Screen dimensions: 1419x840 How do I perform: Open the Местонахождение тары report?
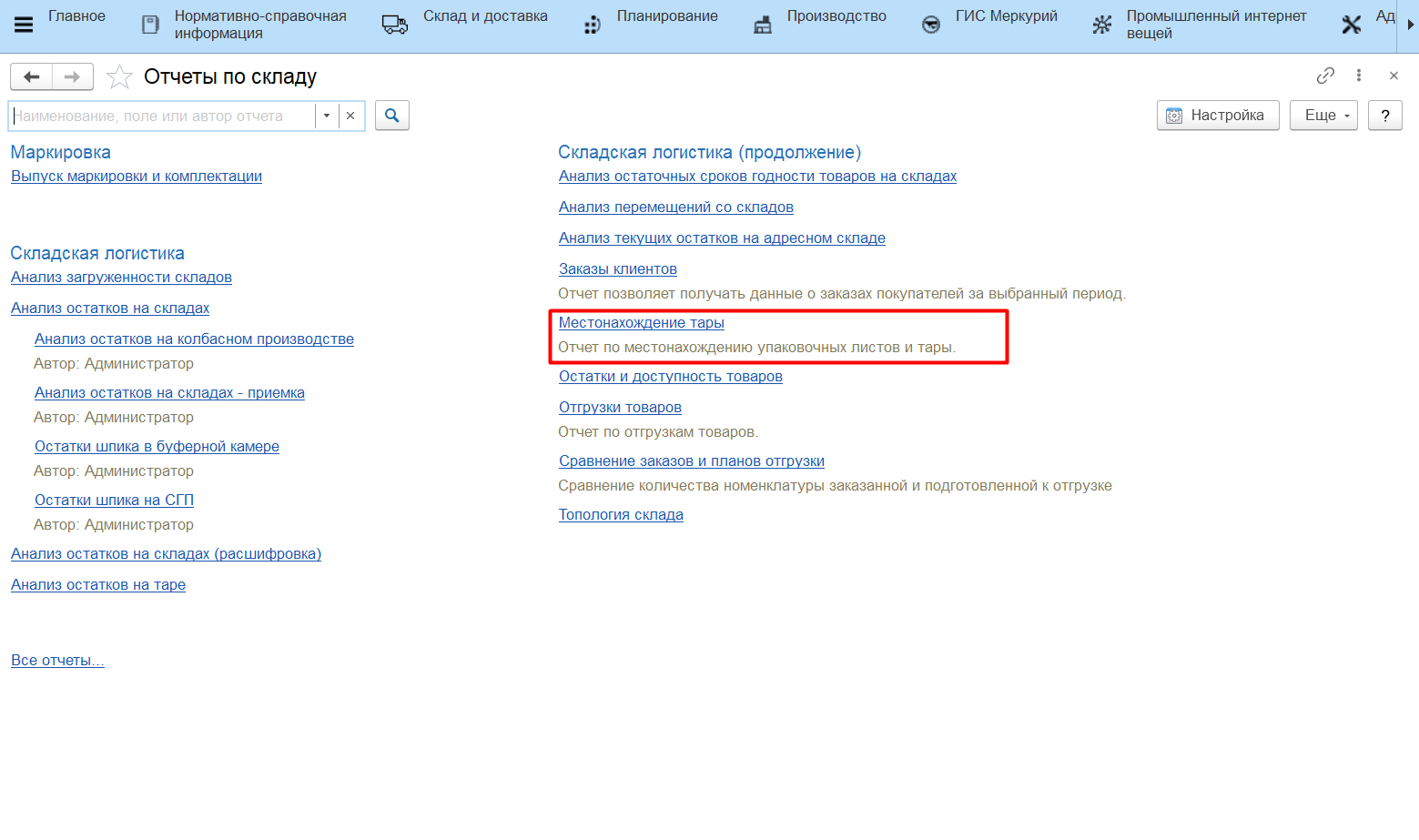point(641,323)
